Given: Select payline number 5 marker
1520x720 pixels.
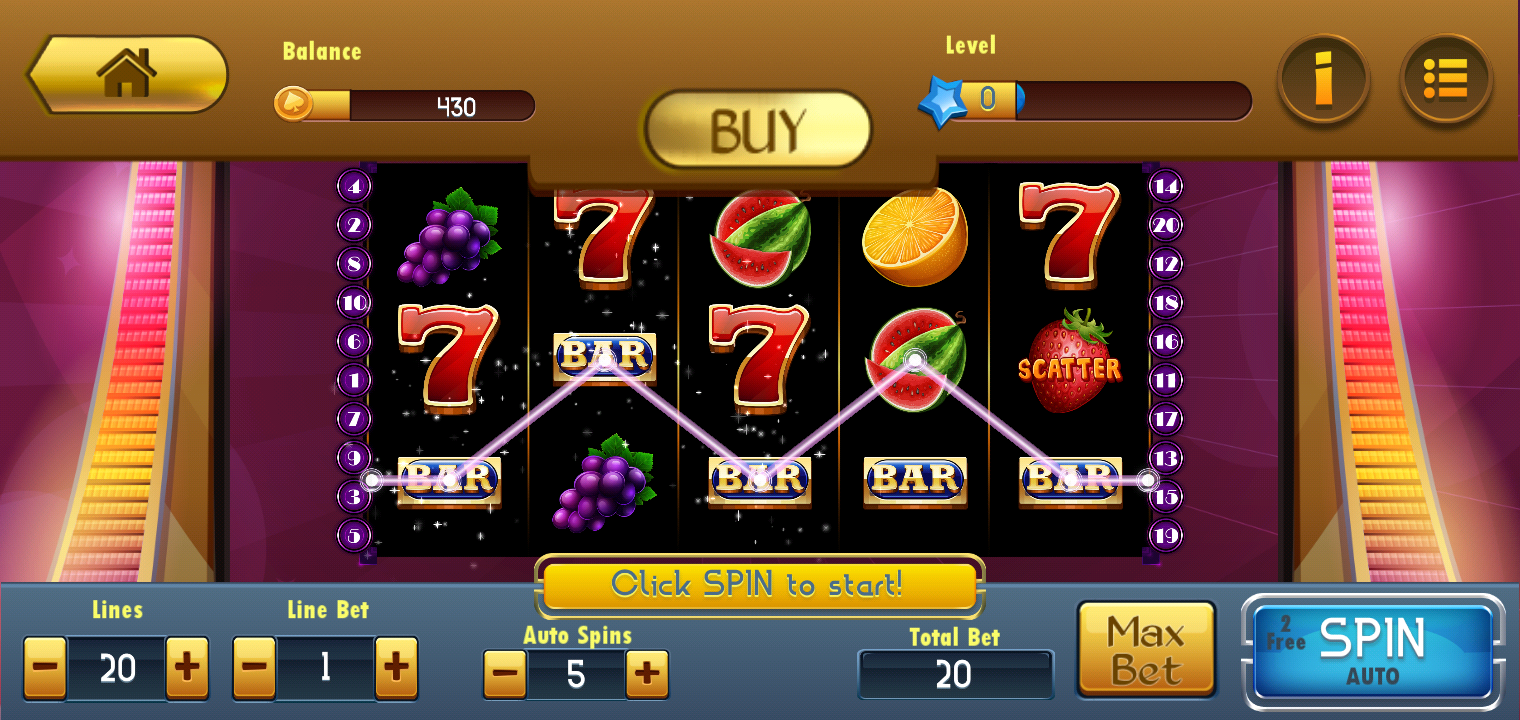Looking at the screenshot, I should click(x=353, y=535).
